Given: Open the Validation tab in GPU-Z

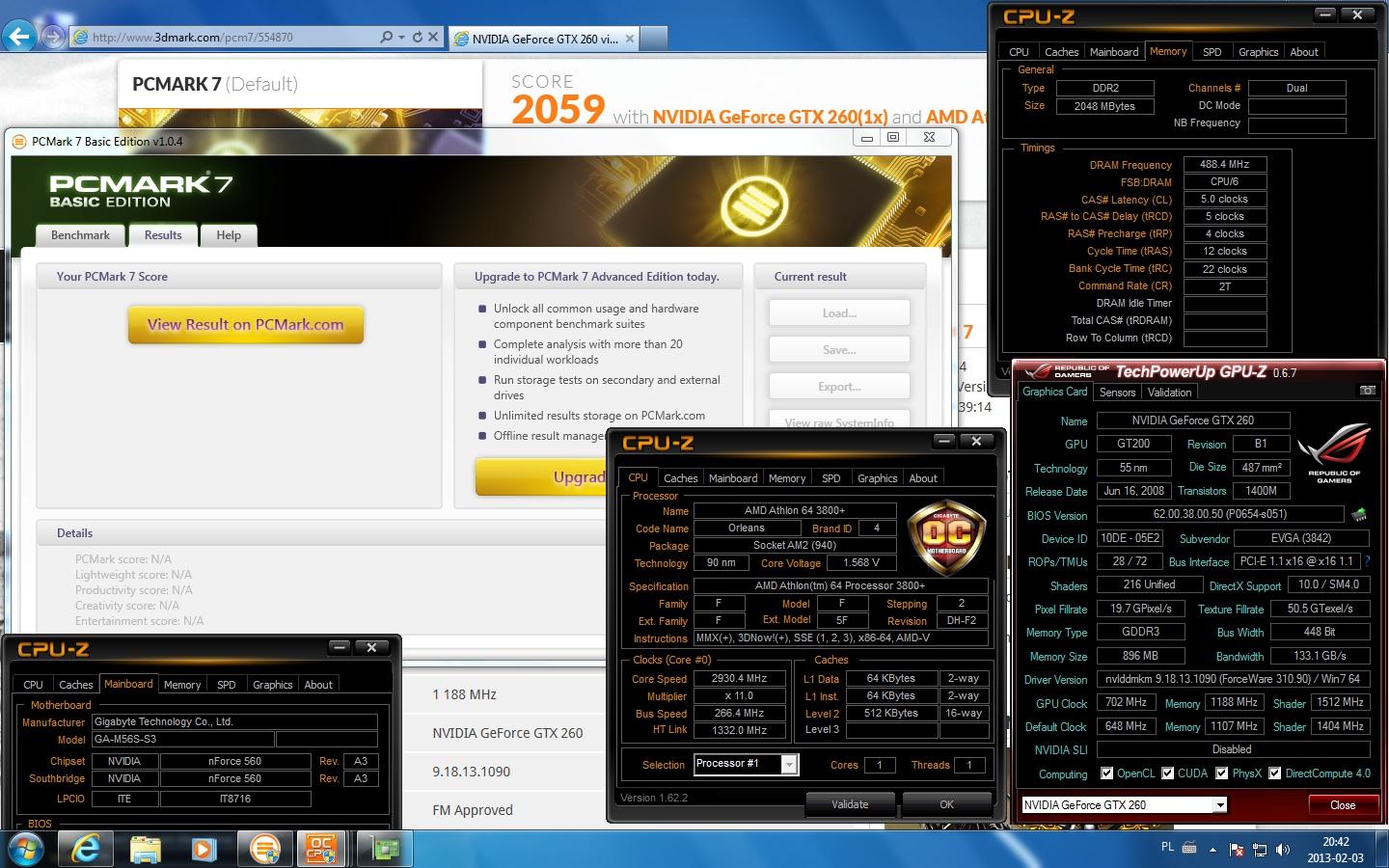Looking at the screenshot, I should click(1169, 392).
